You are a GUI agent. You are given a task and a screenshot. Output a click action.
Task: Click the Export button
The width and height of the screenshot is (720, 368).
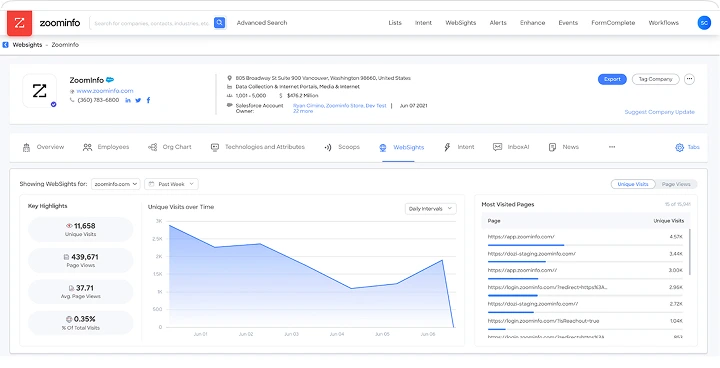click(x=612, y=79)
